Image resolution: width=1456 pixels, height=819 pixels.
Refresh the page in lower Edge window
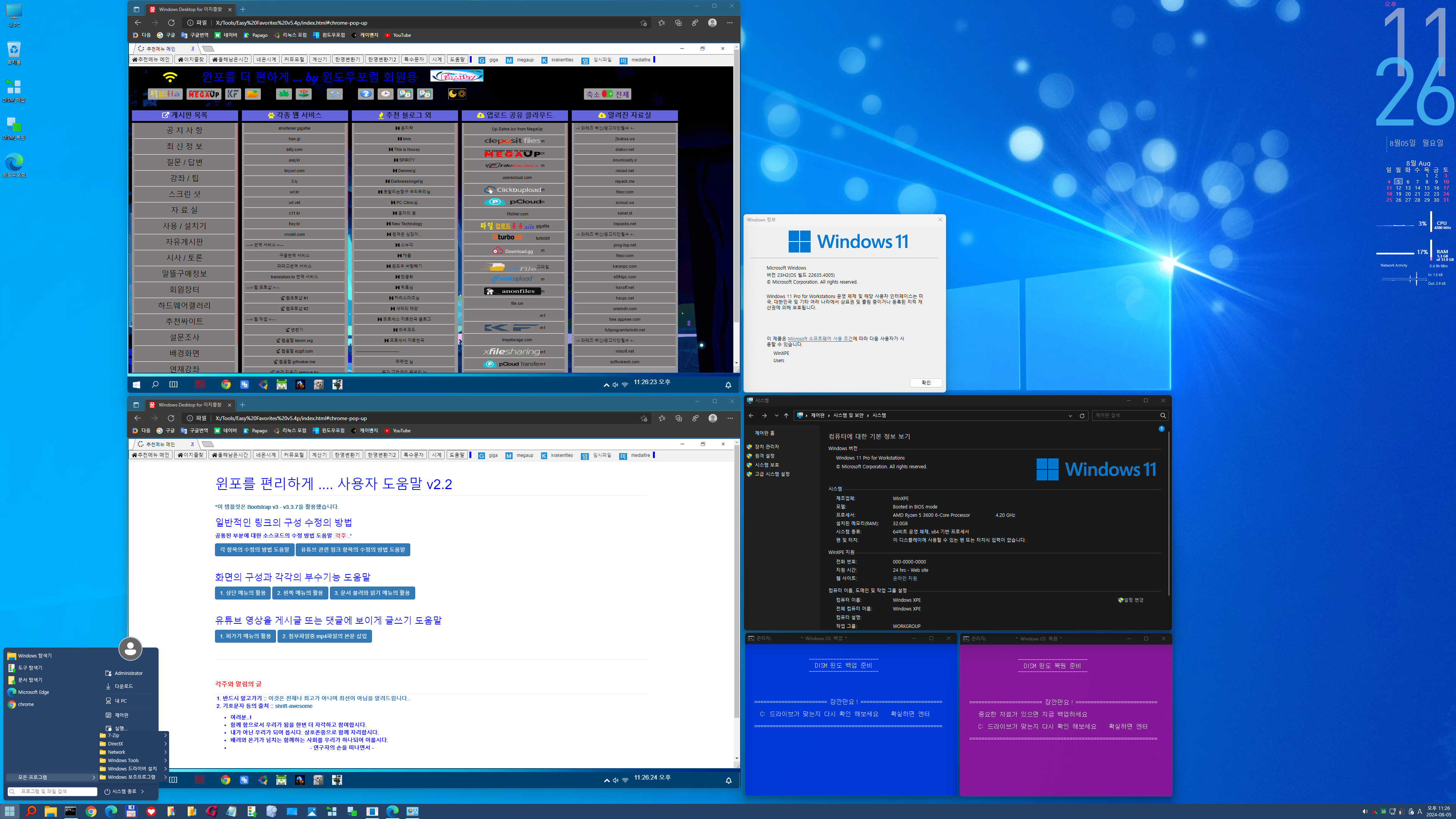point(171,418)
